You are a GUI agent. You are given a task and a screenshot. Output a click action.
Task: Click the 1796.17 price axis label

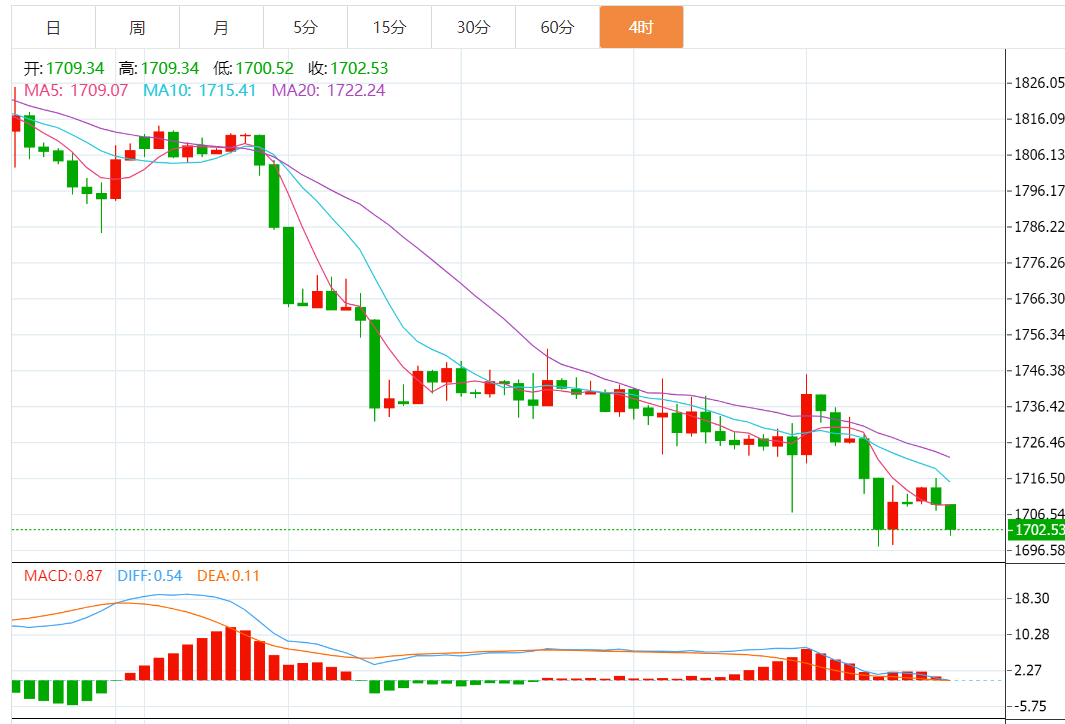[x=1039, y=191]
